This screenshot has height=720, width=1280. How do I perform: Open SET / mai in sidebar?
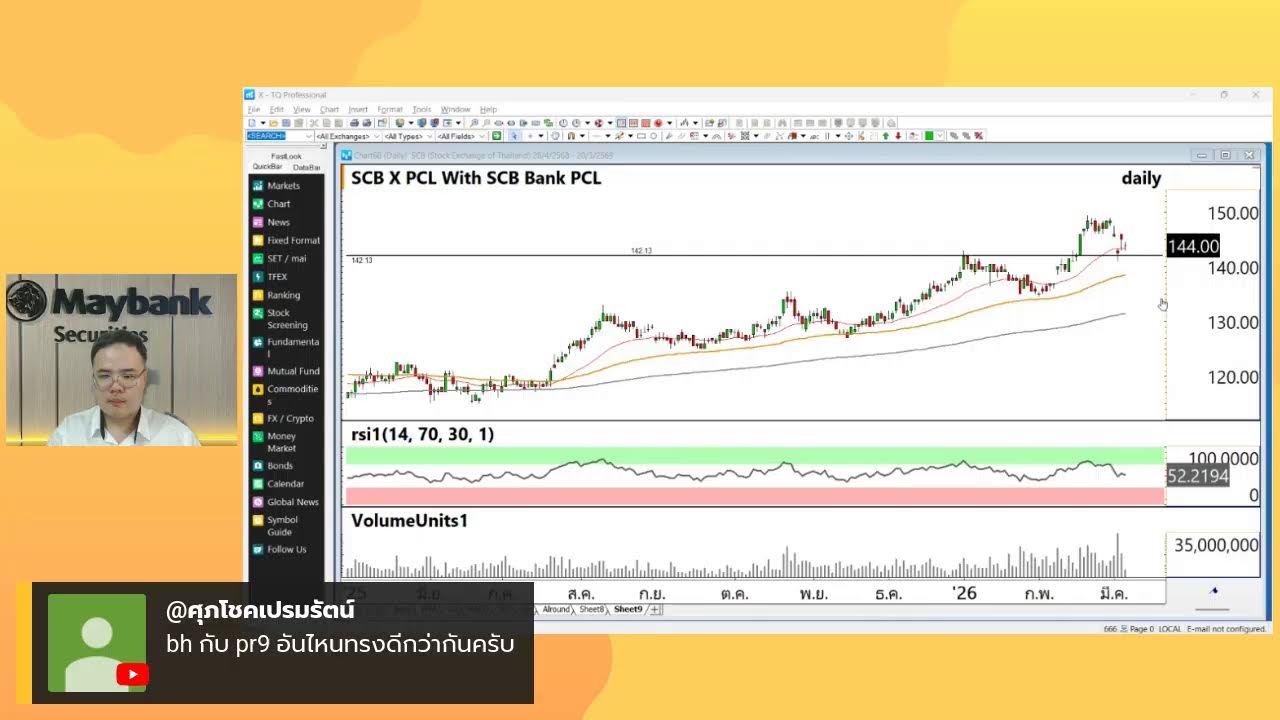279,258
